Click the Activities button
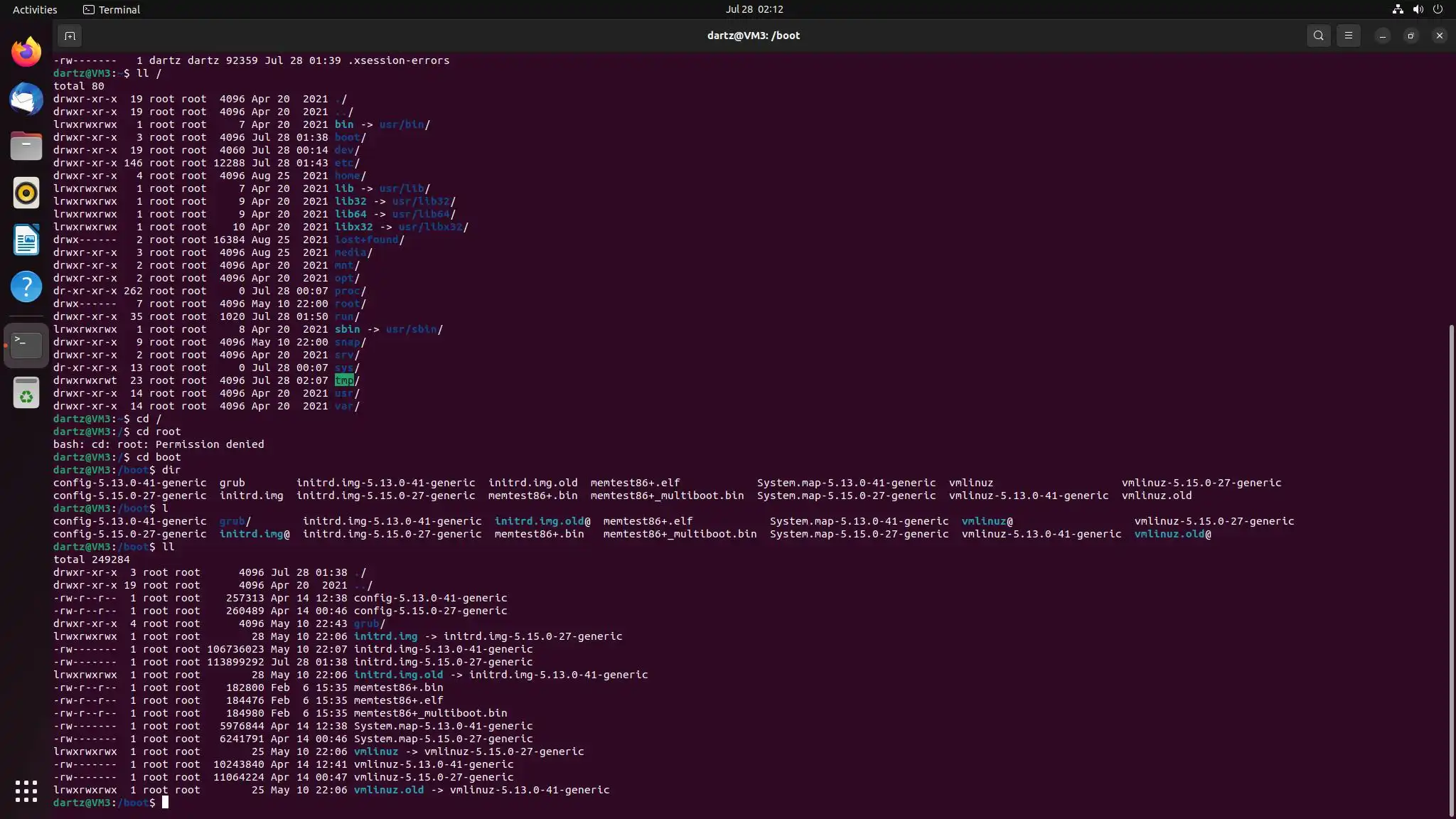The image size is (1456, 819). pos(35,9)
